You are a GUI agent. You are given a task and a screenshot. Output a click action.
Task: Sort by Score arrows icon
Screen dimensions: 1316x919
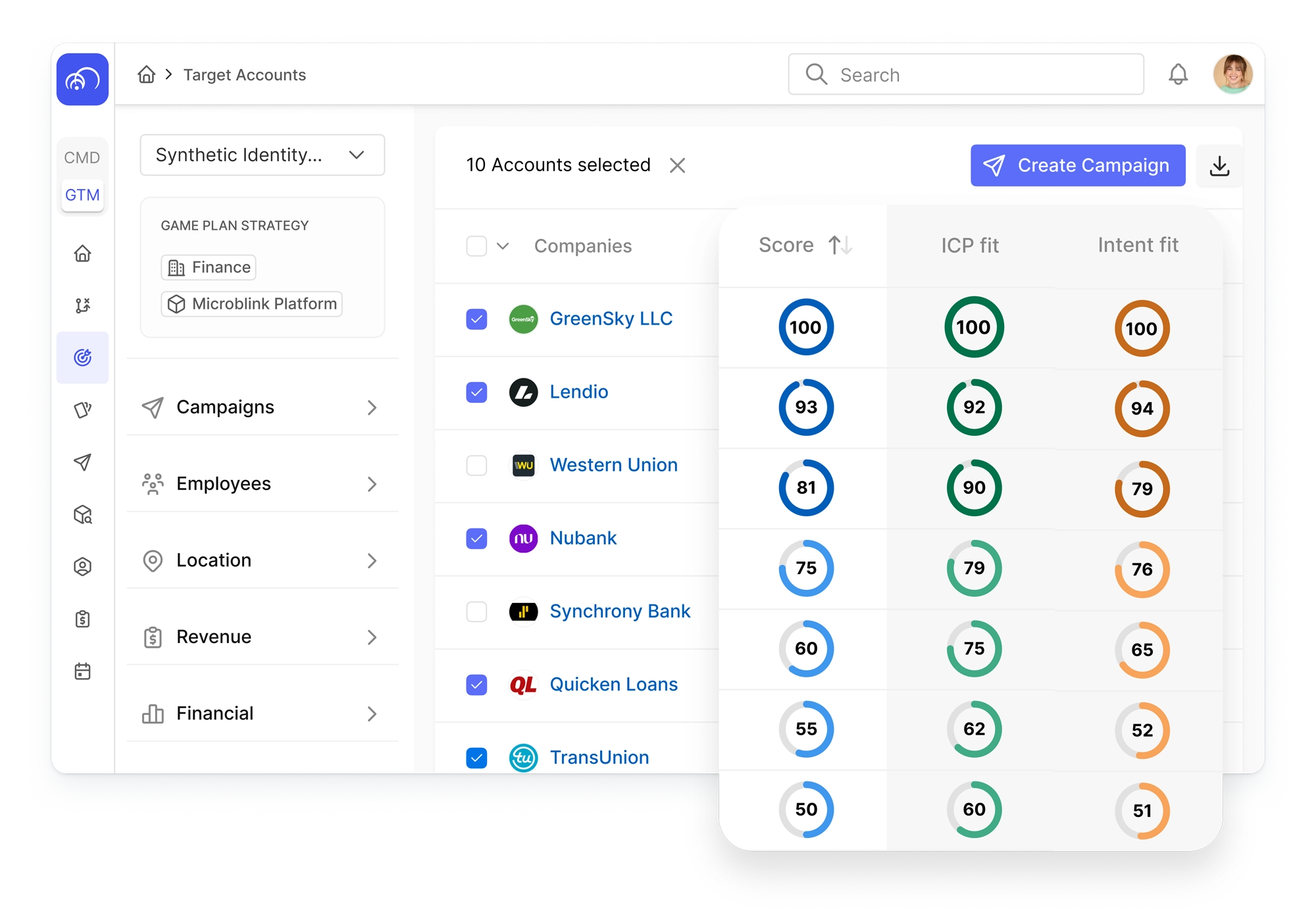(840, 246)
